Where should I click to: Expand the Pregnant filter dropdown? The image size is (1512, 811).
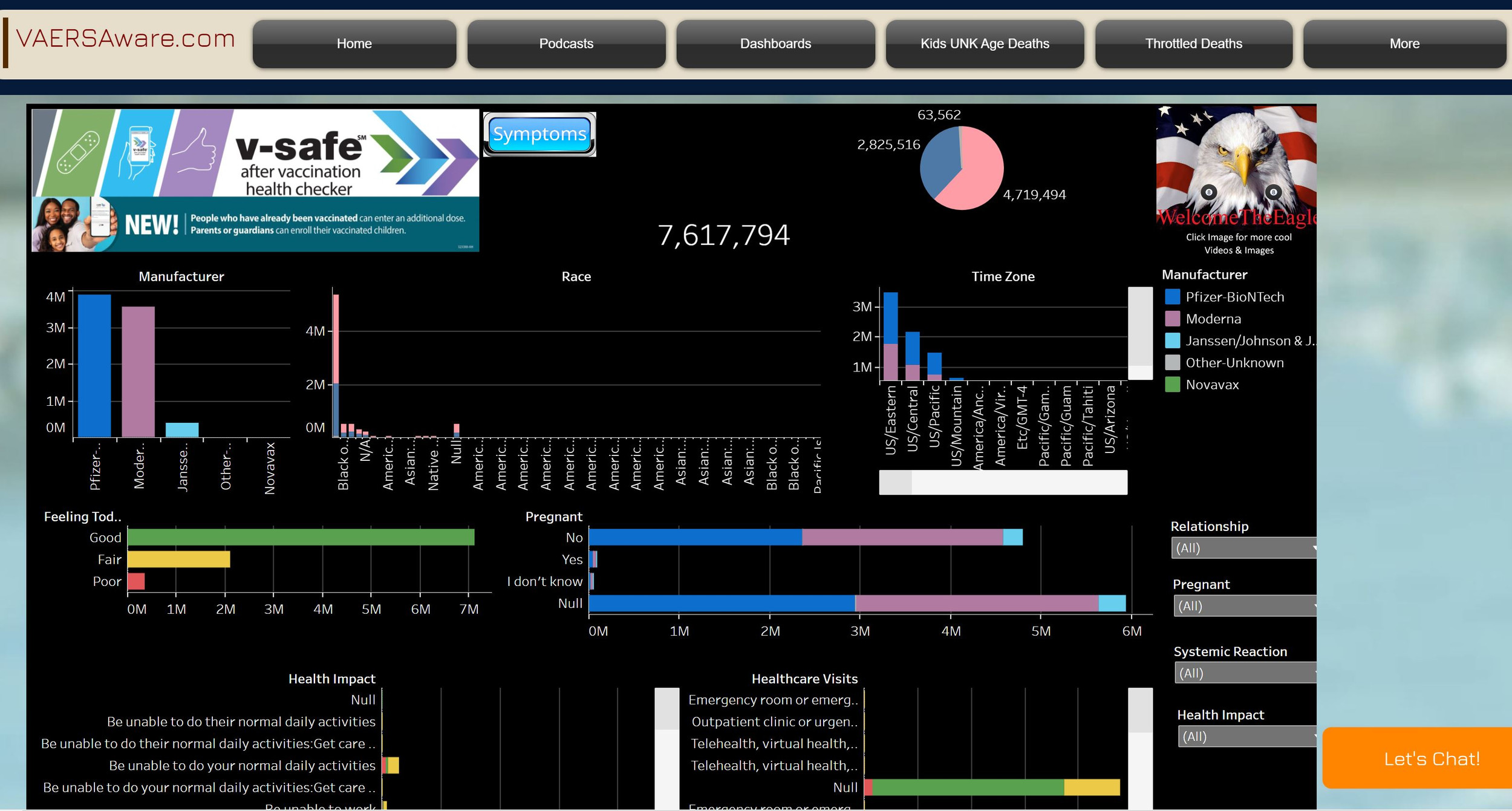pos(1244,606)
